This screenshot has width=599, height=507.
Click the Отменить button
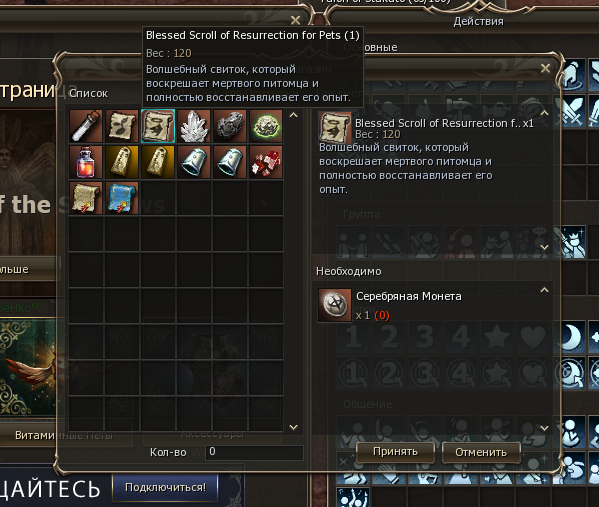[481, 452]
